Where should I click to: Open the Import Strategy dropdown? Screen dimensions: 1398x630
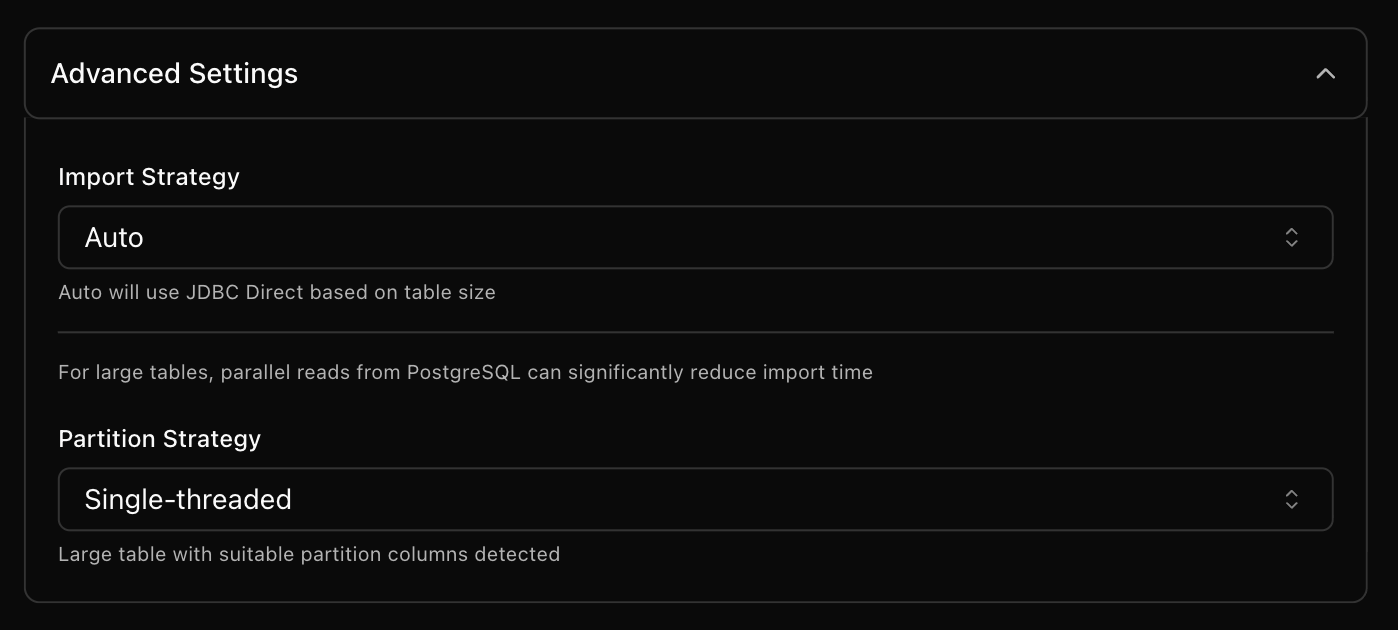[x=696, y=237]
